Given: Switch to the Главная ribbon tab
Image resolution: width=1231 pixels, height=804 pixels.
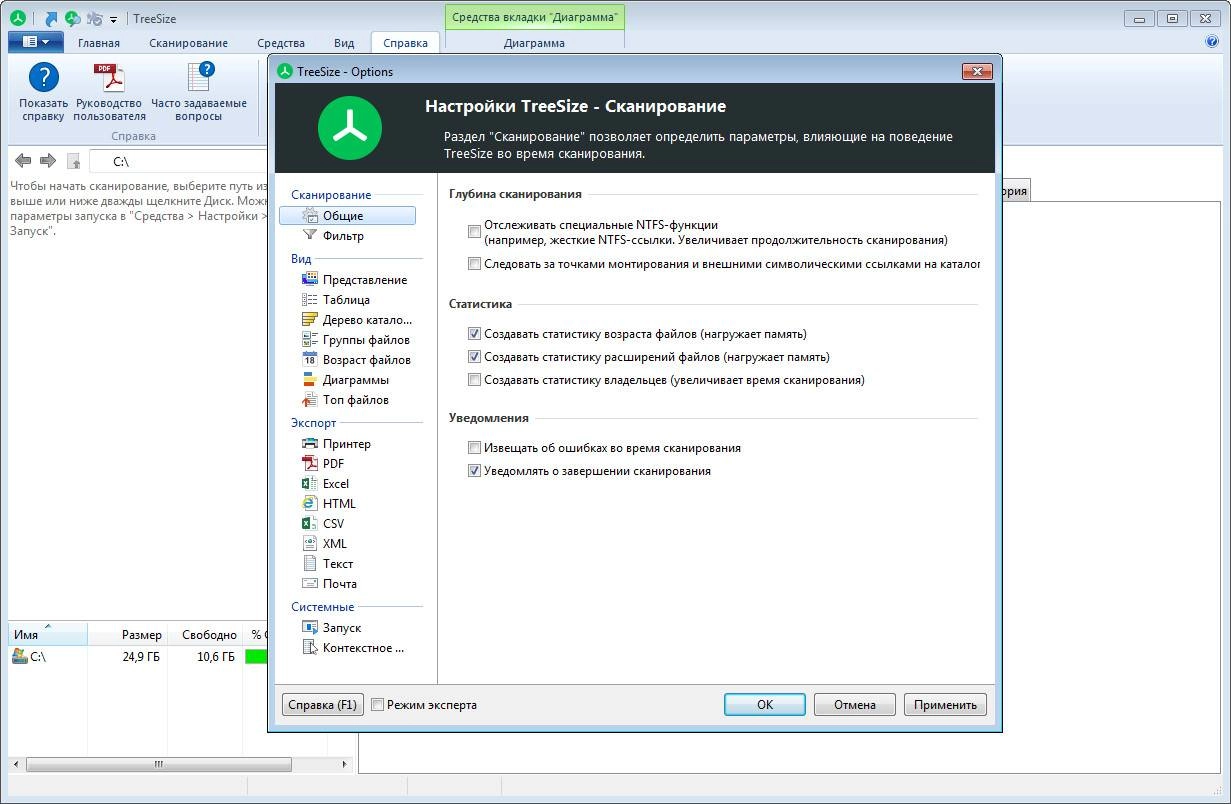Looking at the screenshot, I should point(99,43).
